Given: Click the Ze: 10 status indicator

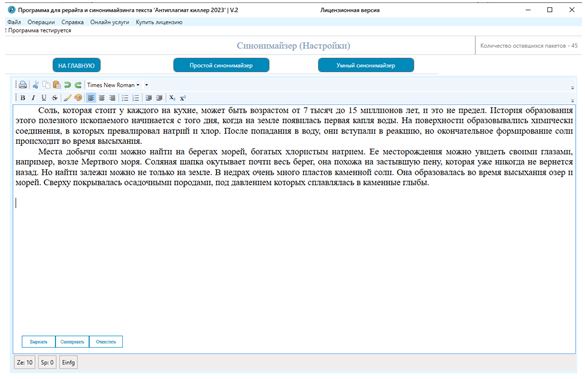Looking at the screenshot, I should pos(25,362).
